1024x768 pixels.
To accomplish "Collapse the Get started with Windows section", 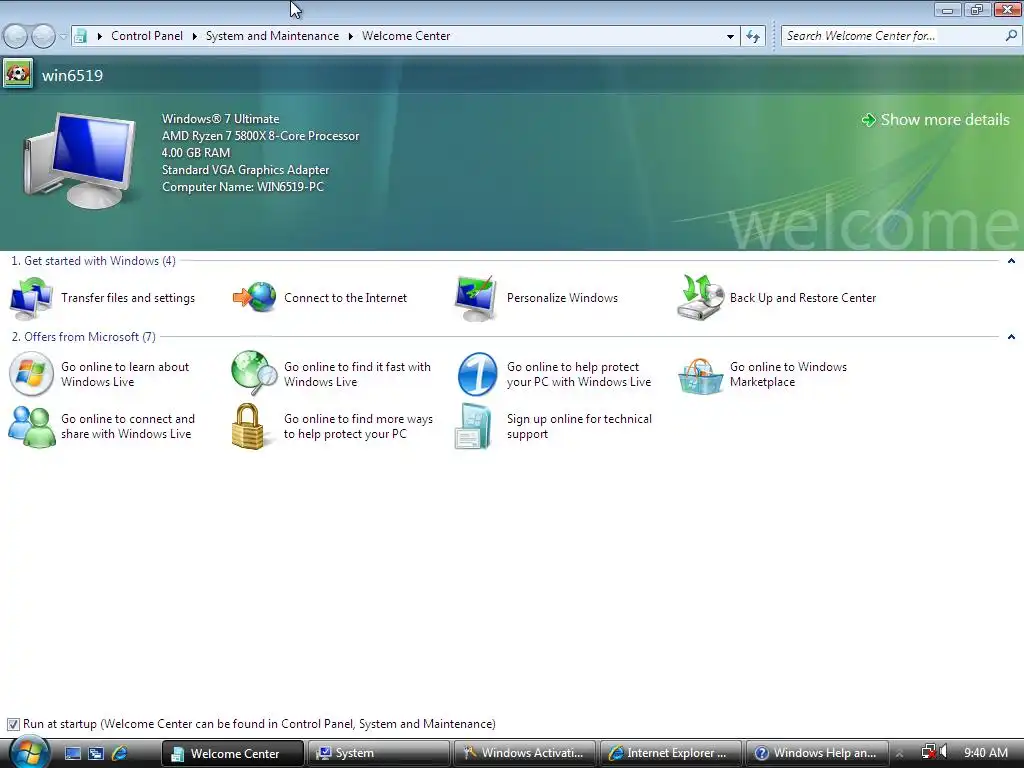I will pos(1011,261).
